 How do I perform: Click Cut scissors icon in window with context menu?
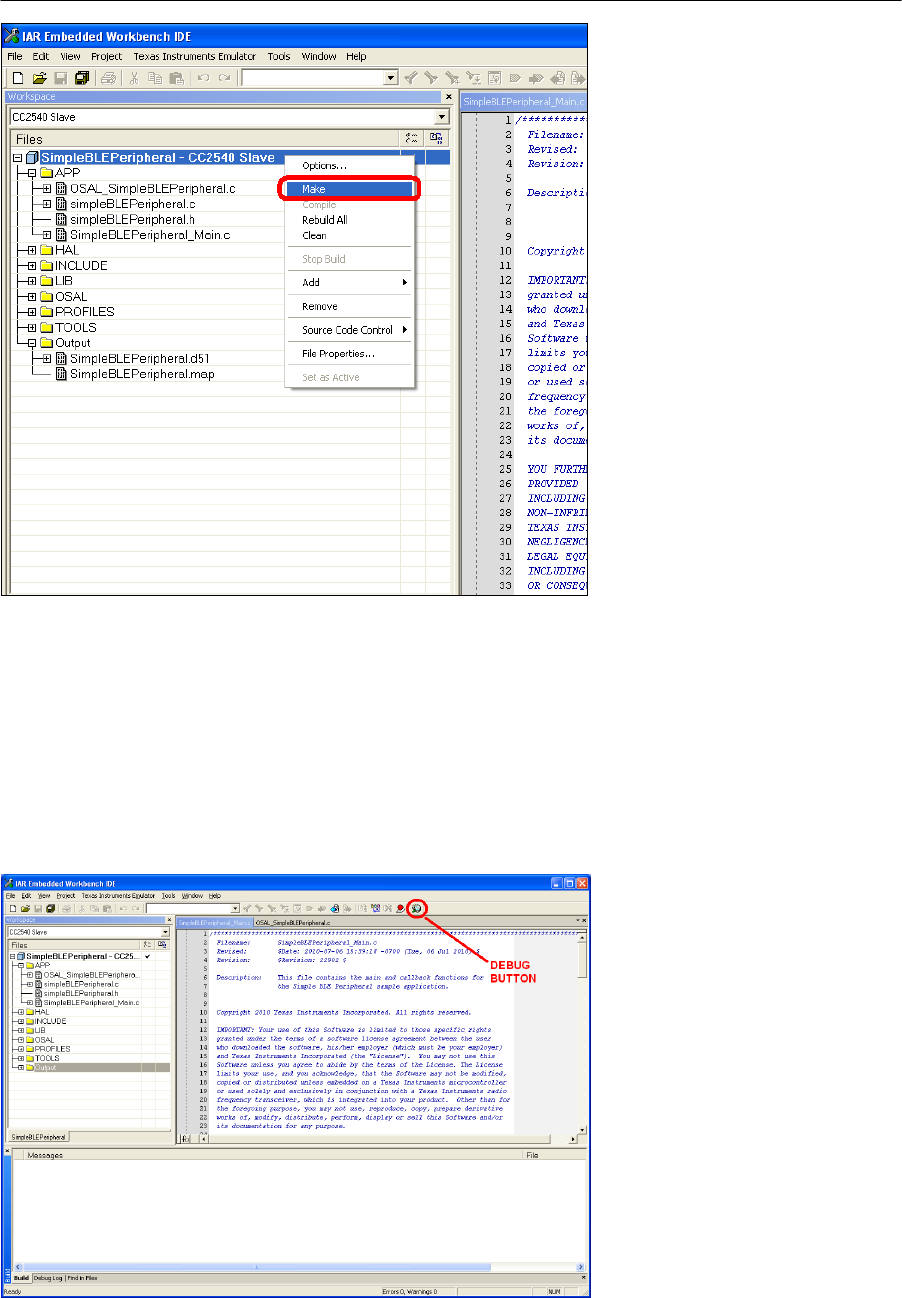(x=135, y=77)
